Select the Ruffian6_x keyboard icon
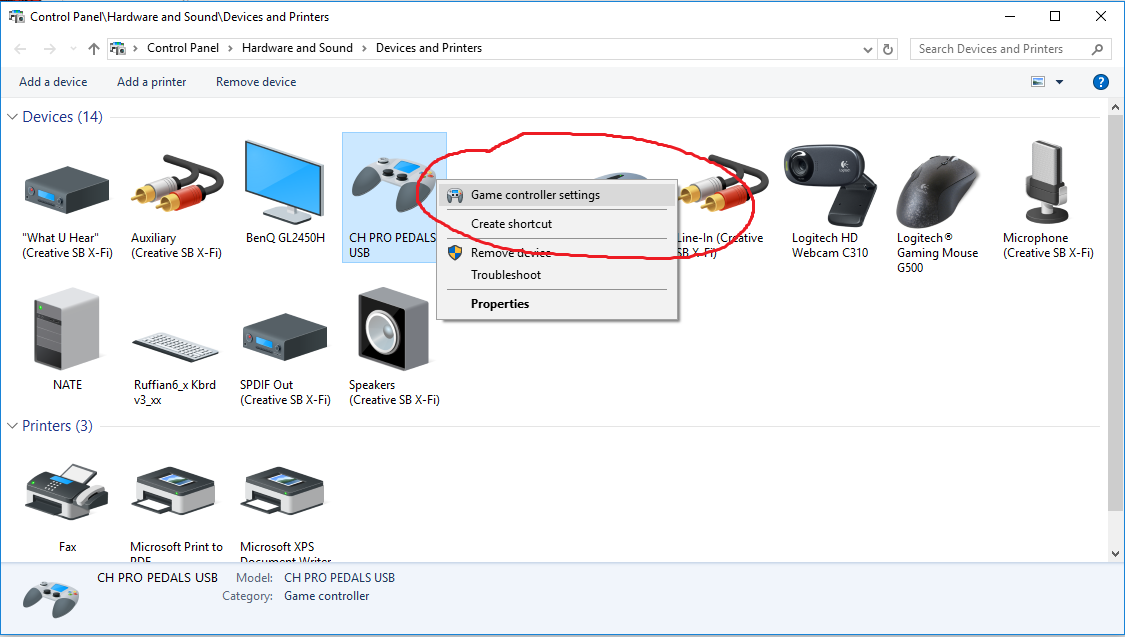Viewport: 1125px width, 637px height. (176, 347)
